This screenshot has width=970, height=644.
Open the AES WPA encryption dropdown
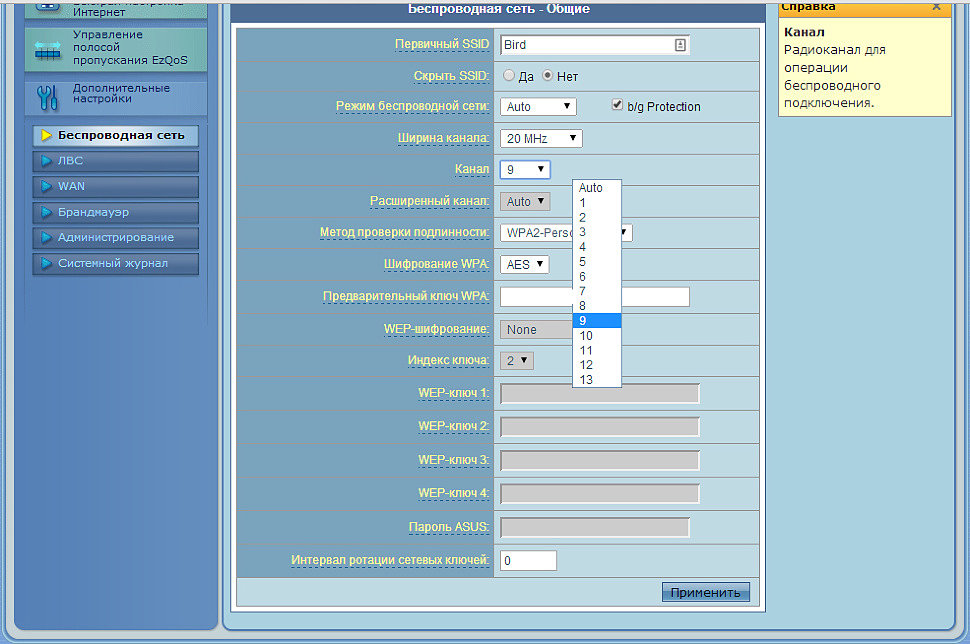point(525,264)
